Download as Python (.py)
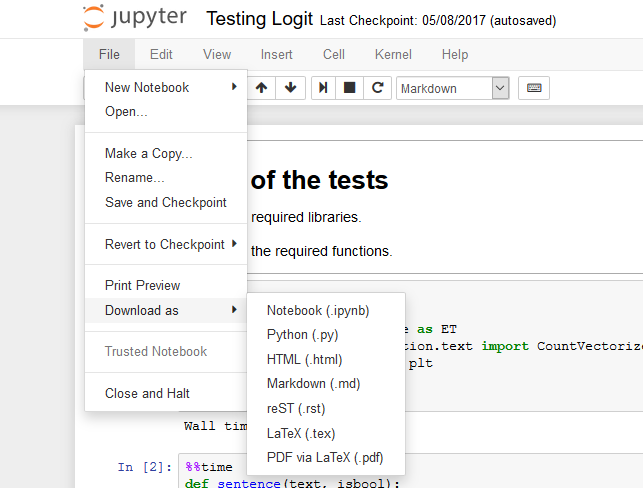The image size is (643, 488). tap(326, 335)
